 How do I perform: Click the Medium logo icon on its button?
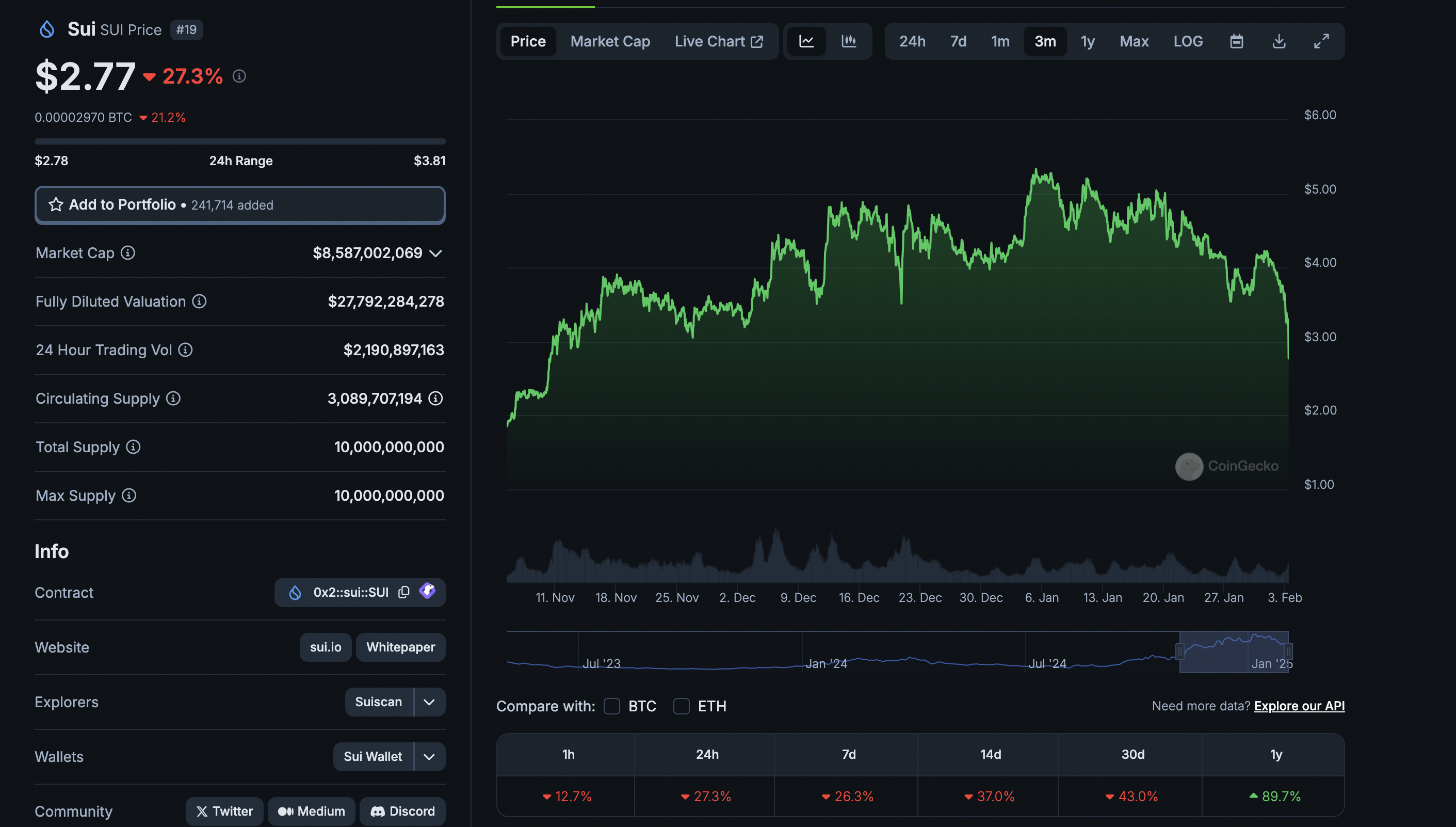[285, 811]
